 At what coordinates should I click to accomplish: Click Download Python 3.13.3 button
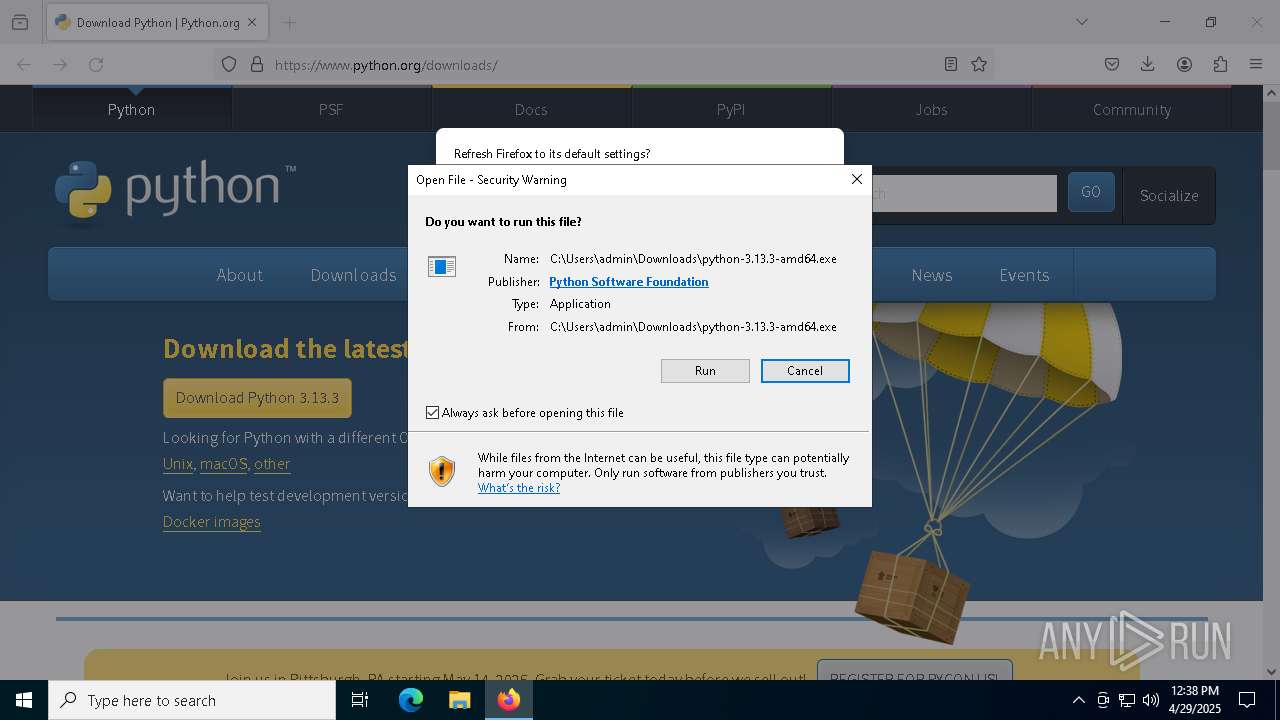pyautogui.click(x=257, y=398)
